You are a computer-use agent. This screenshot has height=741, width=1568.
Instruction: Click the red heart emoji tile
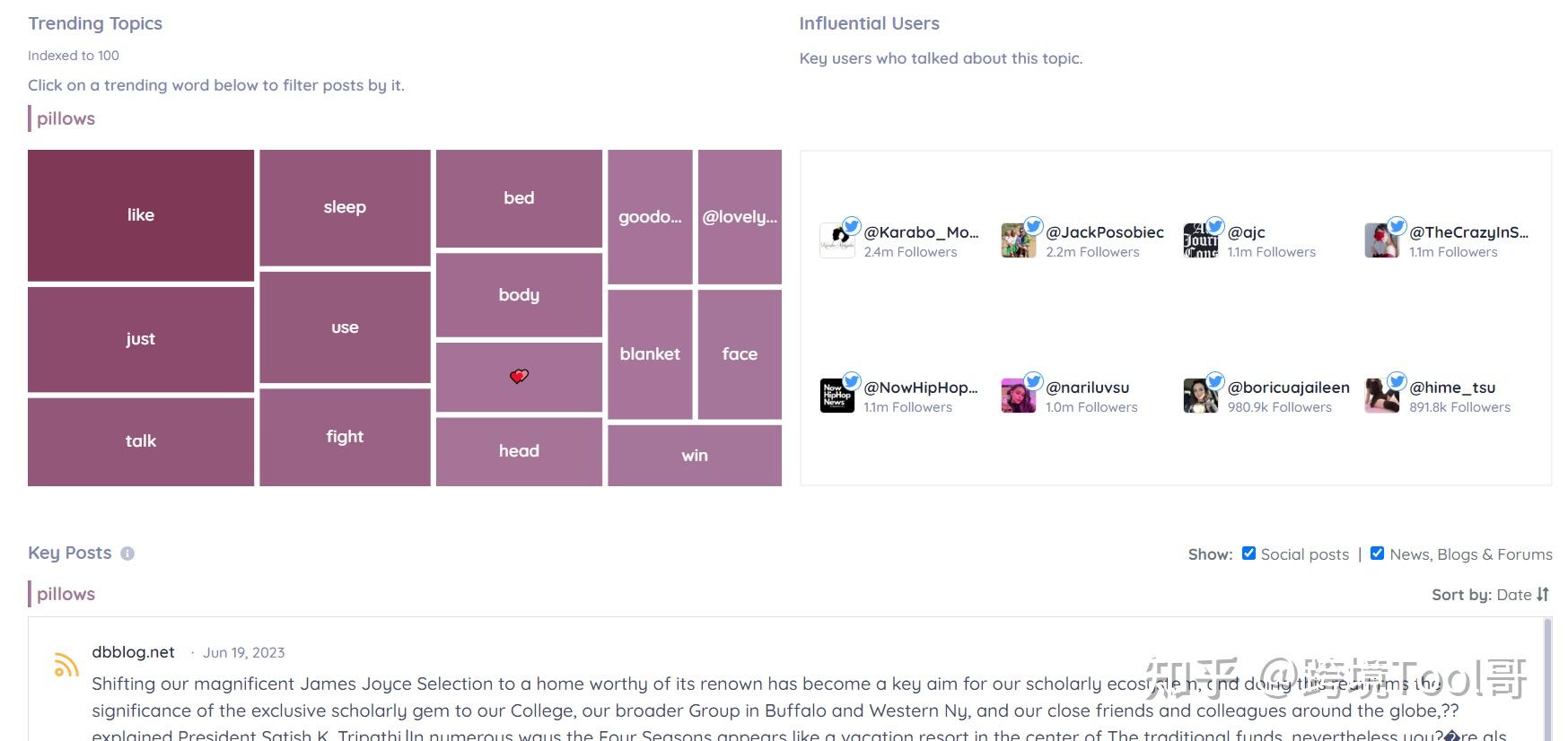pyautogui.click(x=519, y=377)
